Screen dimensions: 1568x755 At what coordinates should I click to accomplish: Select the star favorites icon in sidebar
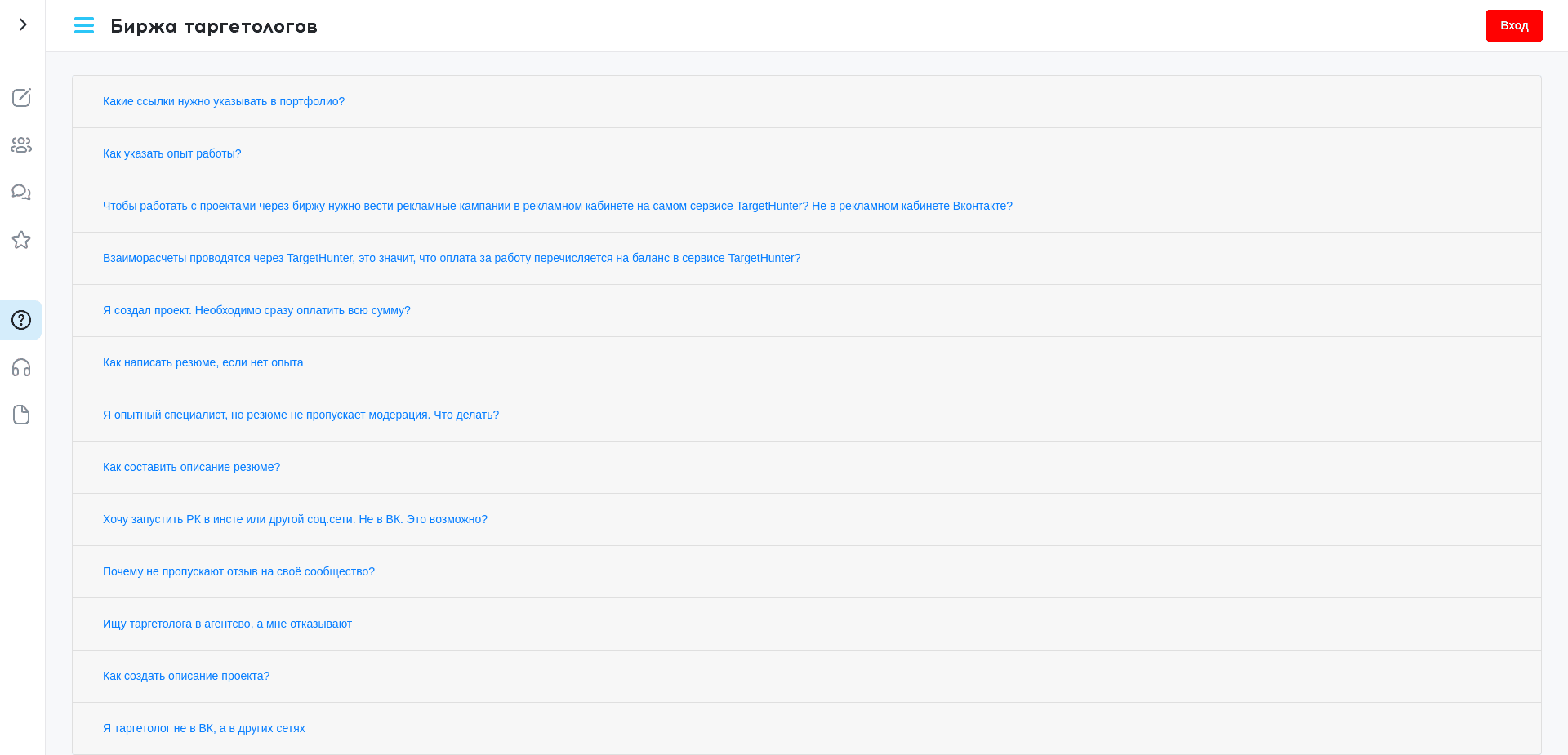(x=20, y=240)
